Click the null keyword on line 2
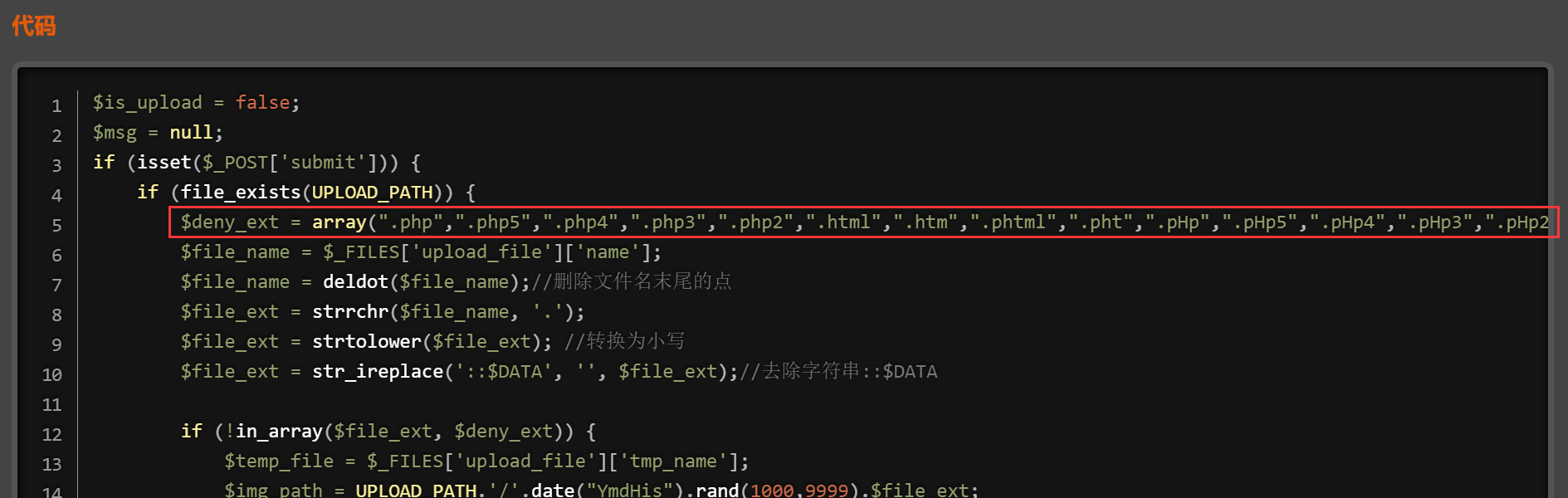 coord(191,133)
